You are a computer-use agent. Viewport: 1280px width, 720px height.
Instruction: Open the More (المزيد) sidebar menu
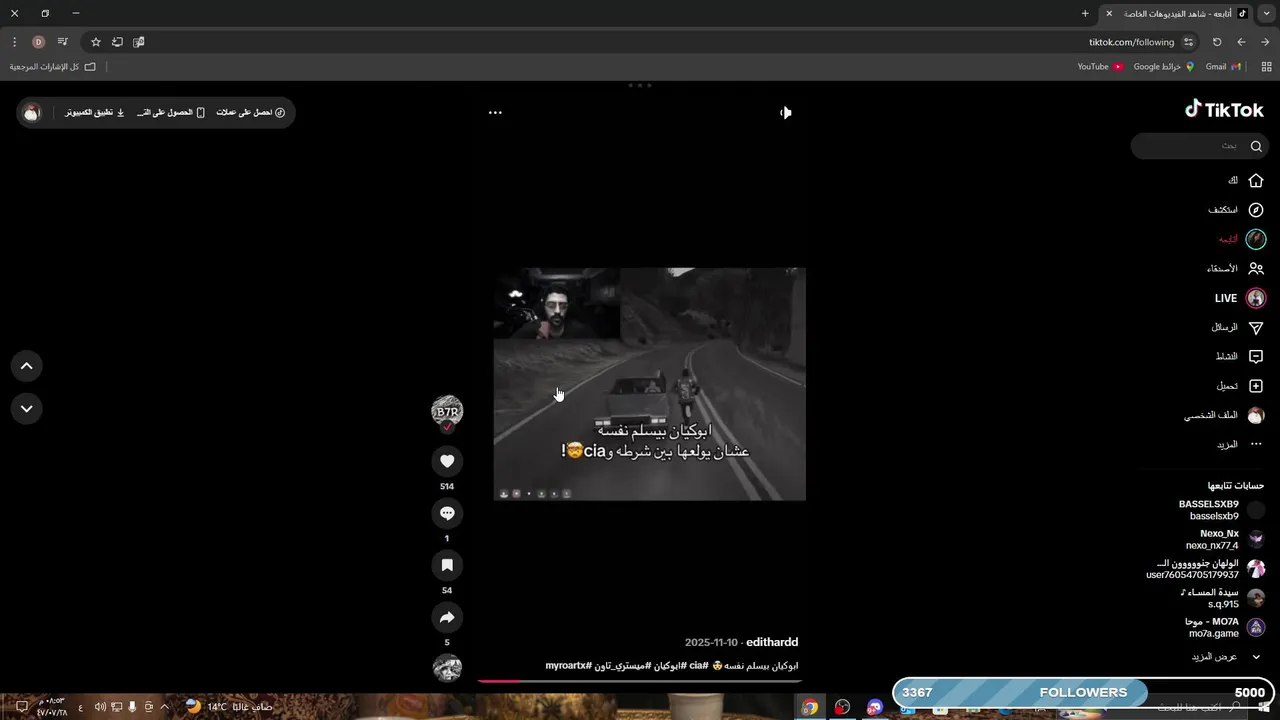(x=1240, y=444)
